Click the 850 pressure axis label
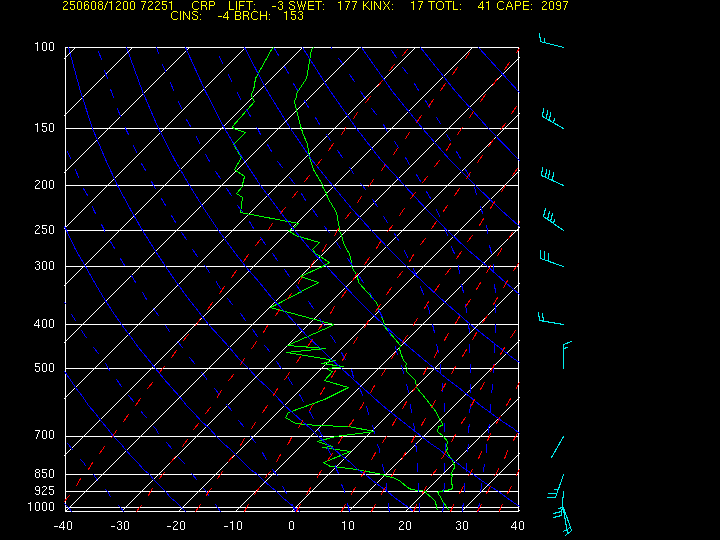 point(45,473)
